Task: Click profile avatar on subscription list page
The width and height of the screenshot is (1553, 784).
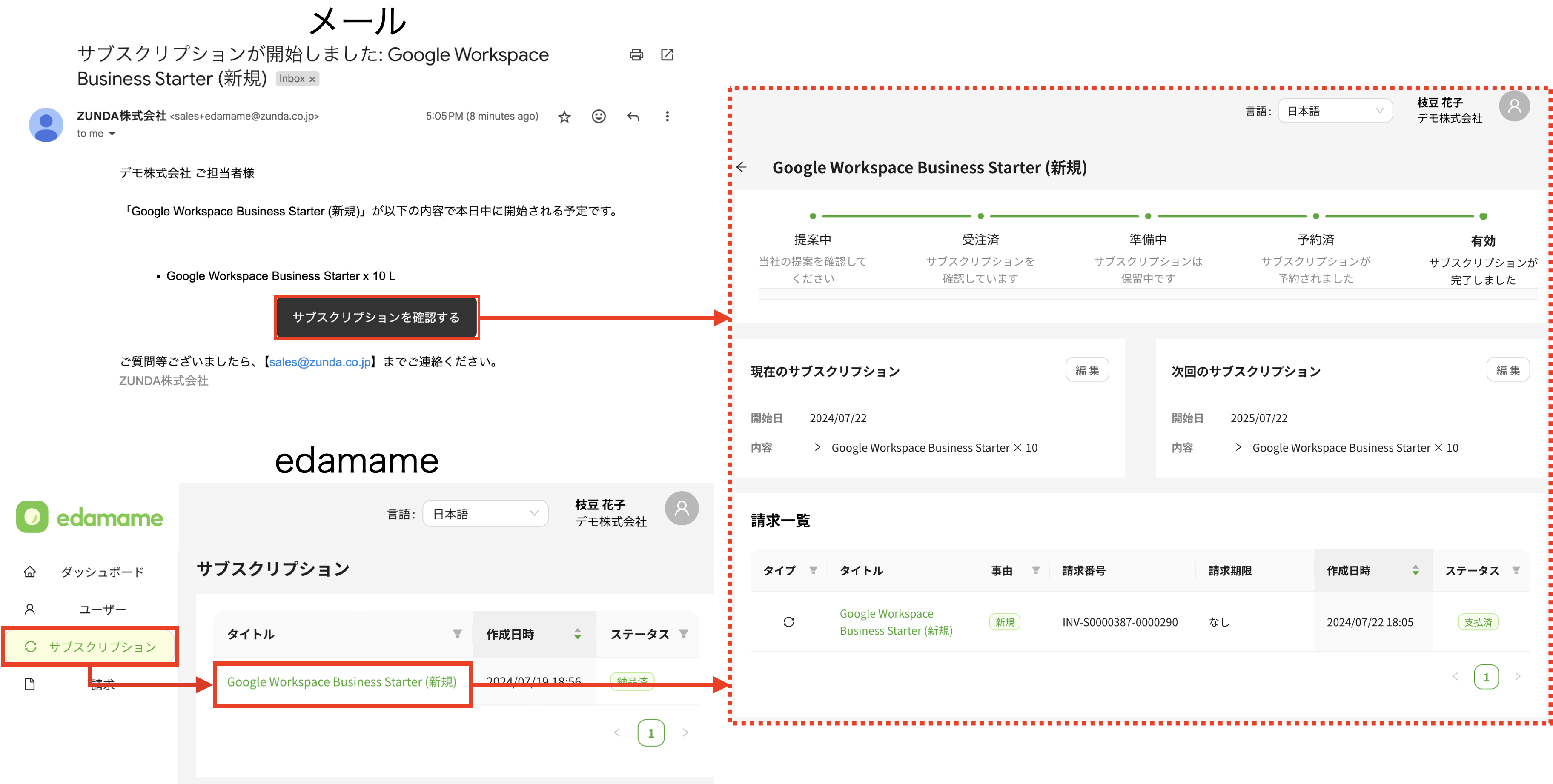Action: [x=682, y=509]
